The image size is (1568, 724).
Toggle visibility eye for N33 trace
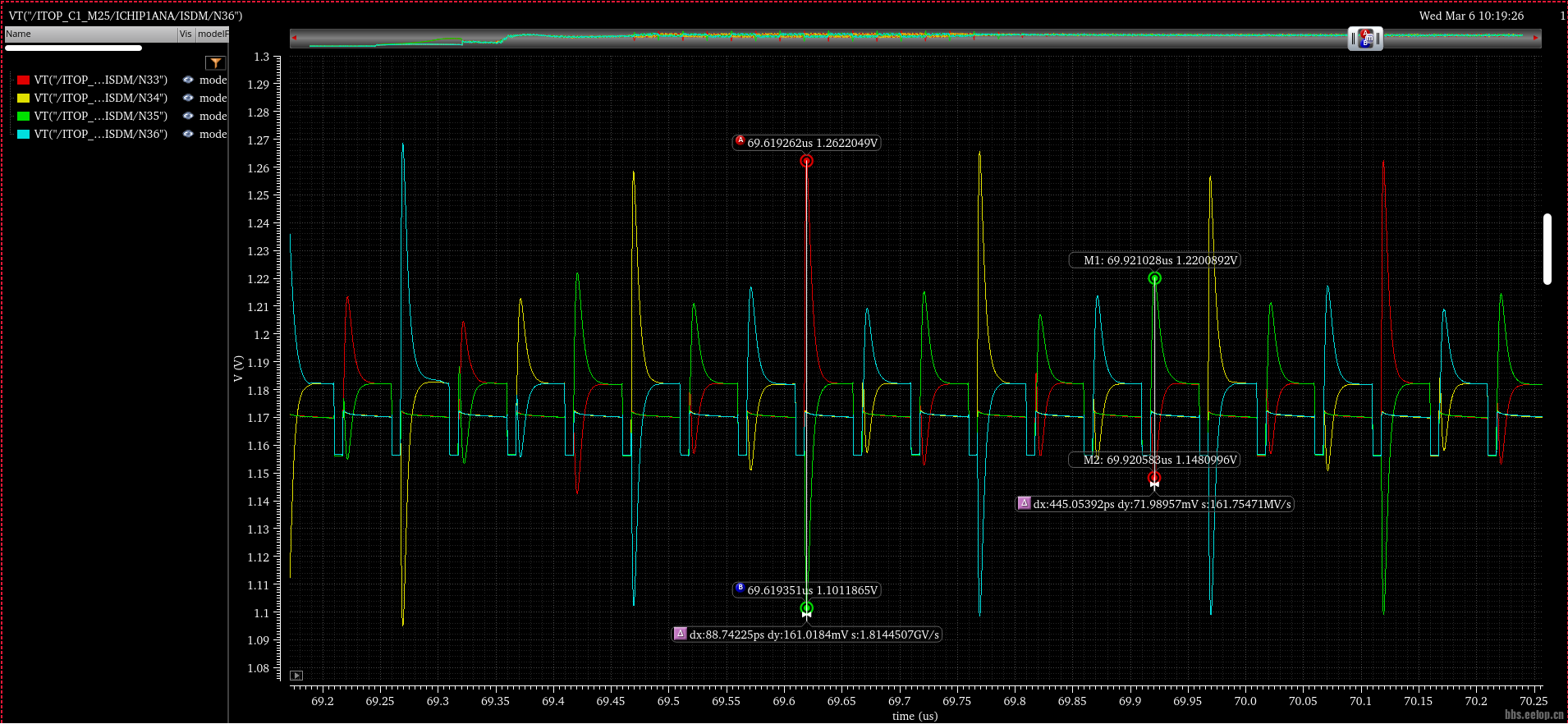(x=188, y=80)
